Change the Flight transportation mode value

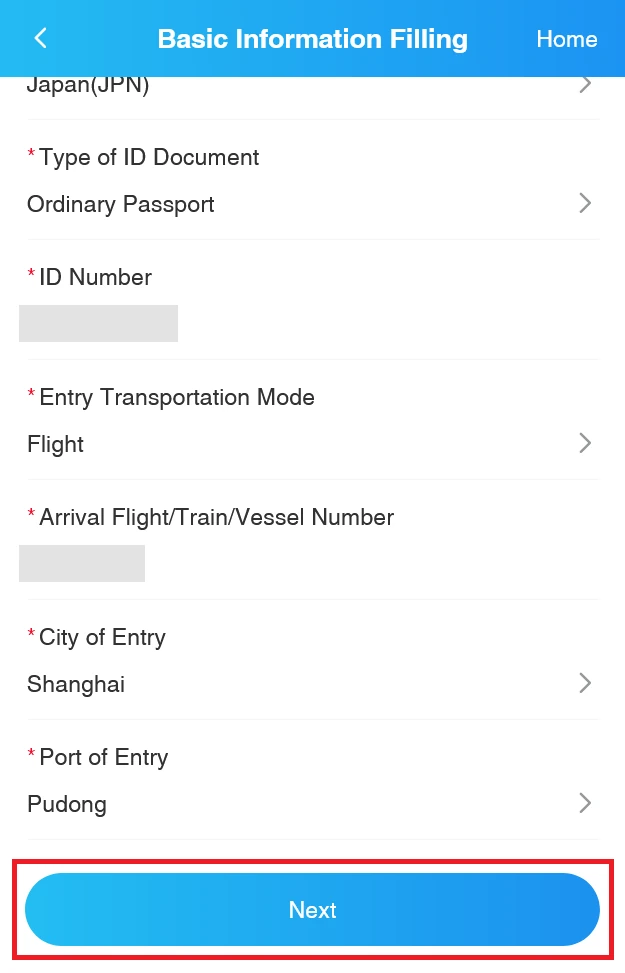56,444
